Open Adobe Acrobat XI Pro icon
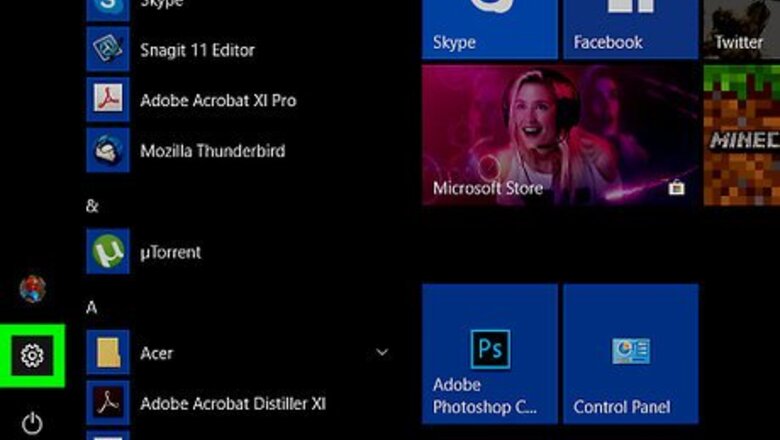 (108, 99)
